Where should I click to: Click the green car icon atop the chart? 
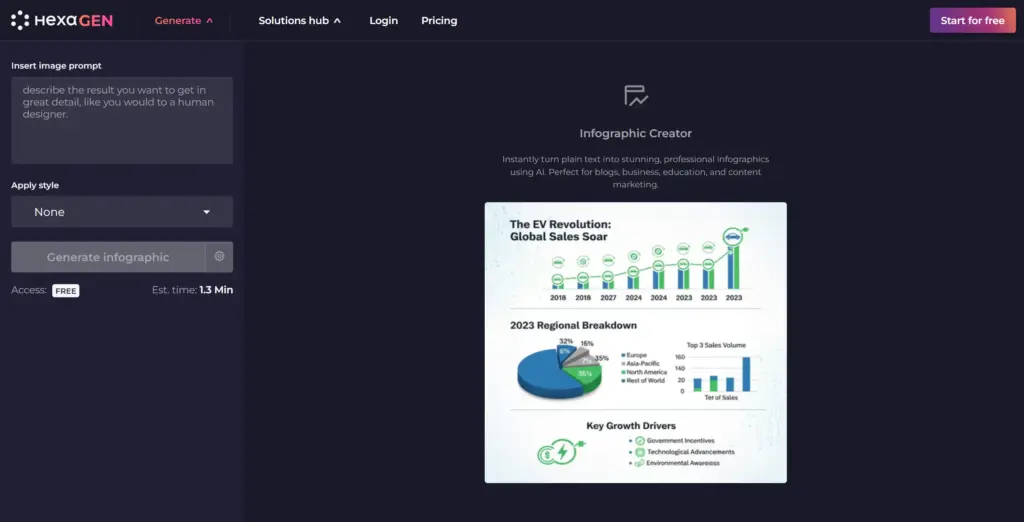click(733, 237)
